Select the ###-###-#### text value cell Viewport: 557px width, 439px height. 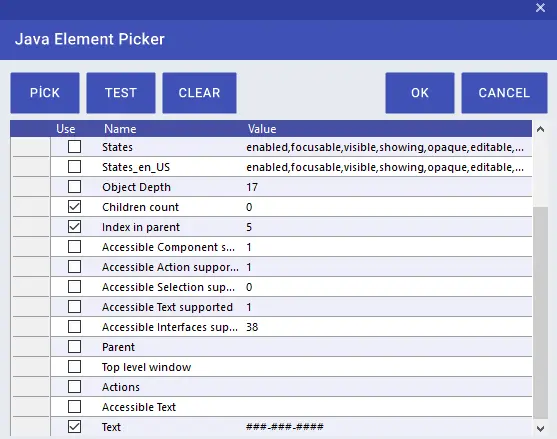click(389, 427)
